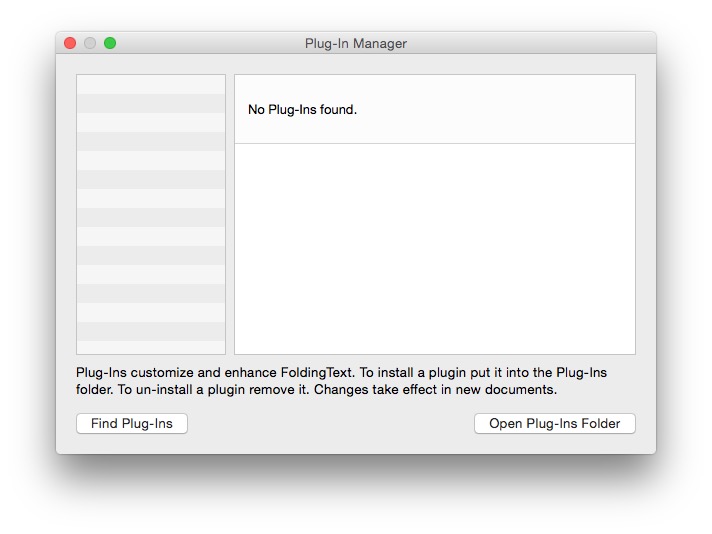The image size is (712, 534).
Task: Click the Find Plug-Ins button
Action: pyautogui.click(x=132, y=424)
